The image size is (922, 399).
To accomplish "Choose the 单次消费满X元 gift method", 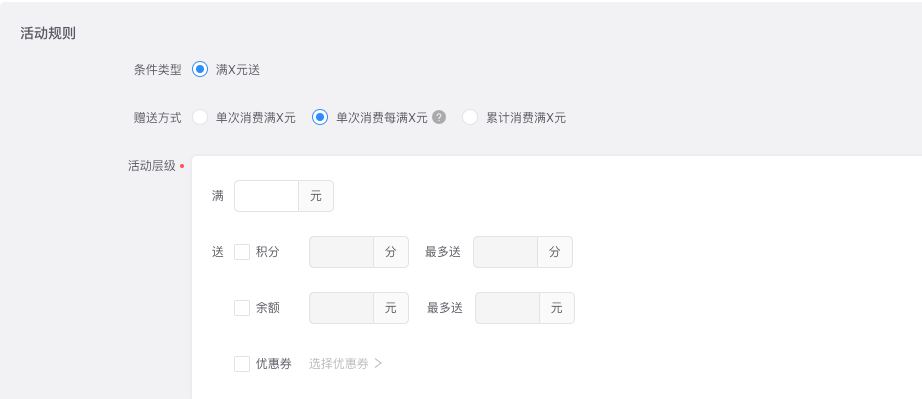I will (200, 118).
